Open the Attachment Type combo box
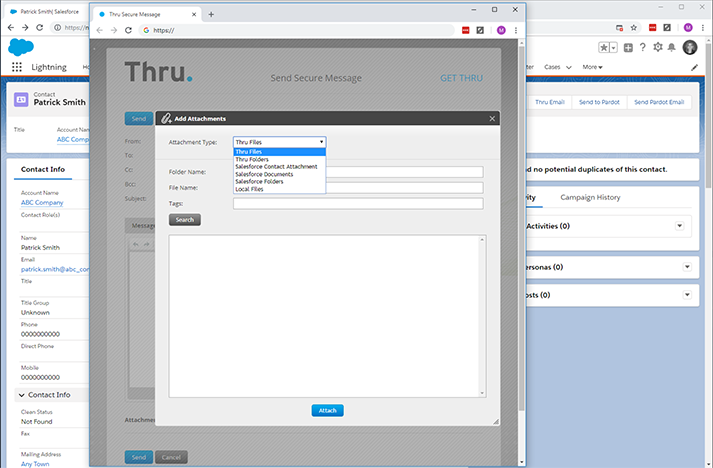 click(x=280, y=142)
